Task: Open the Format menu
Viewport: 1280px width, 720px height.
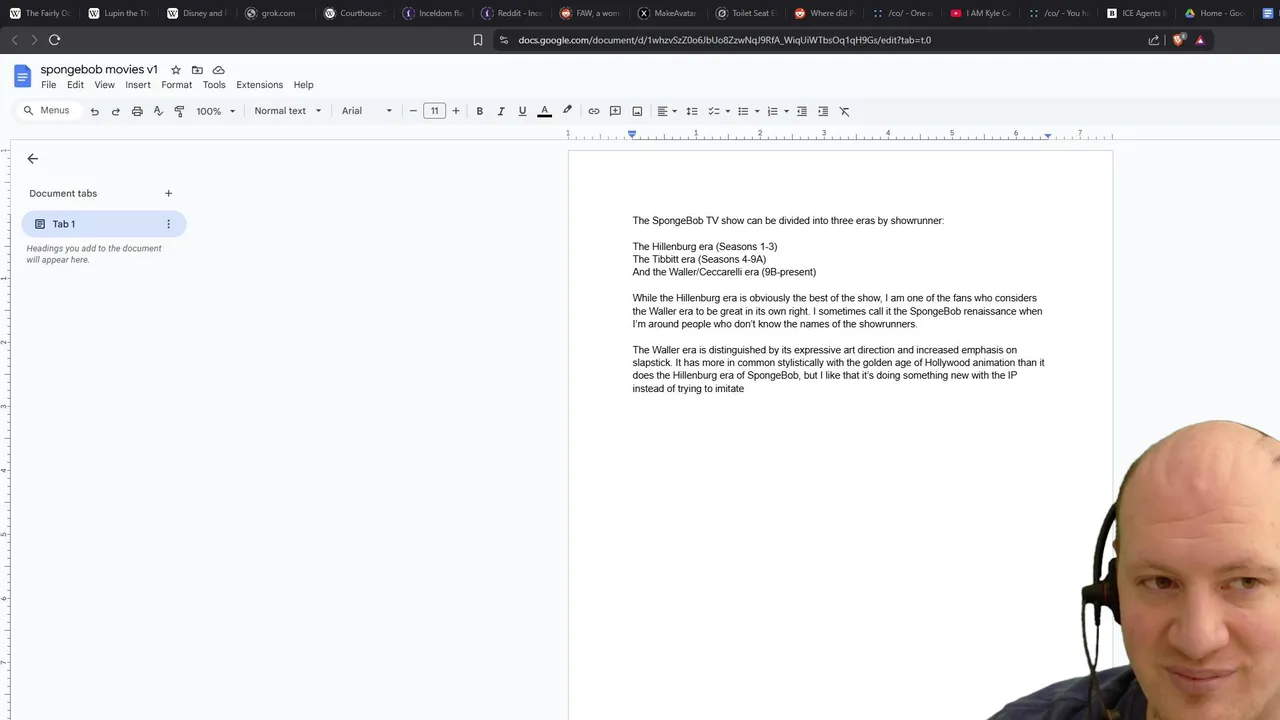Action: point(177,85)
